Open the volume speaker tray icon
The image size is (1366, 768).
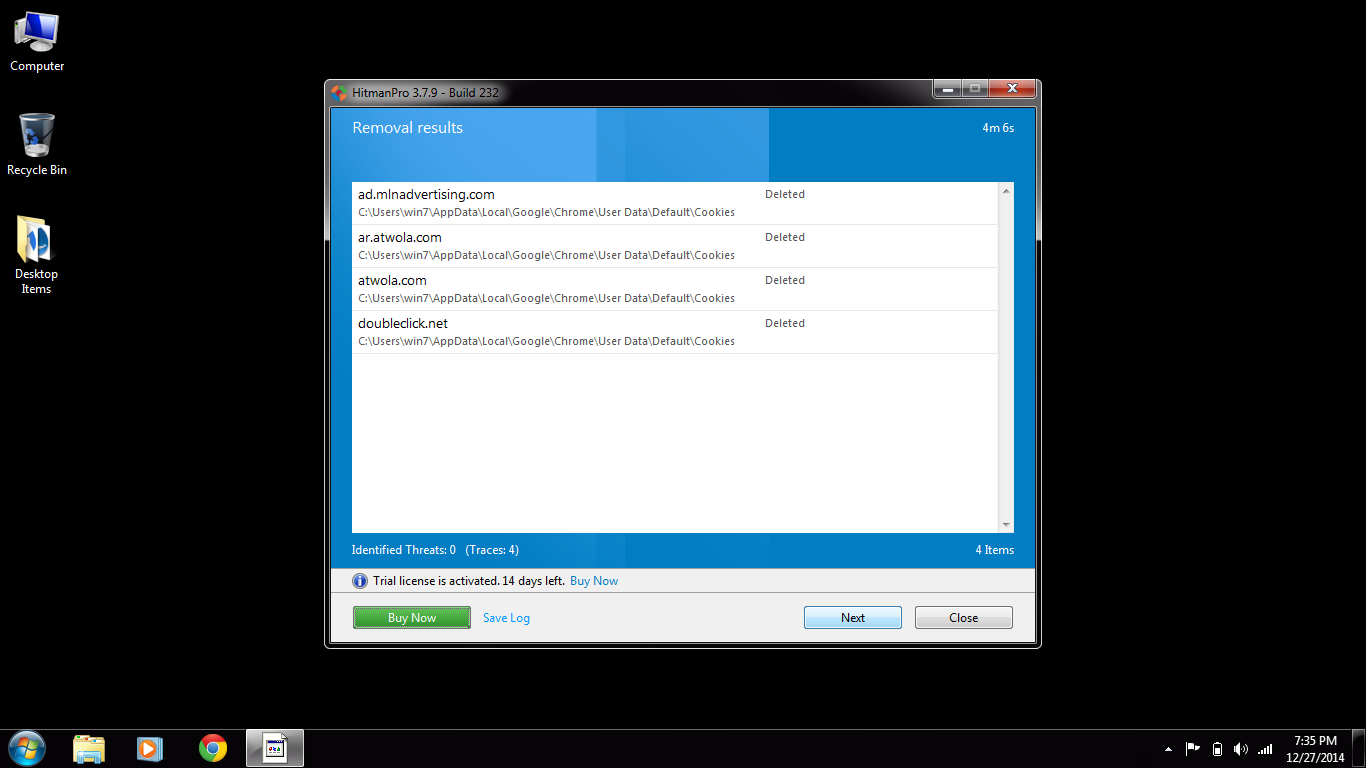tap(1241, 749)
